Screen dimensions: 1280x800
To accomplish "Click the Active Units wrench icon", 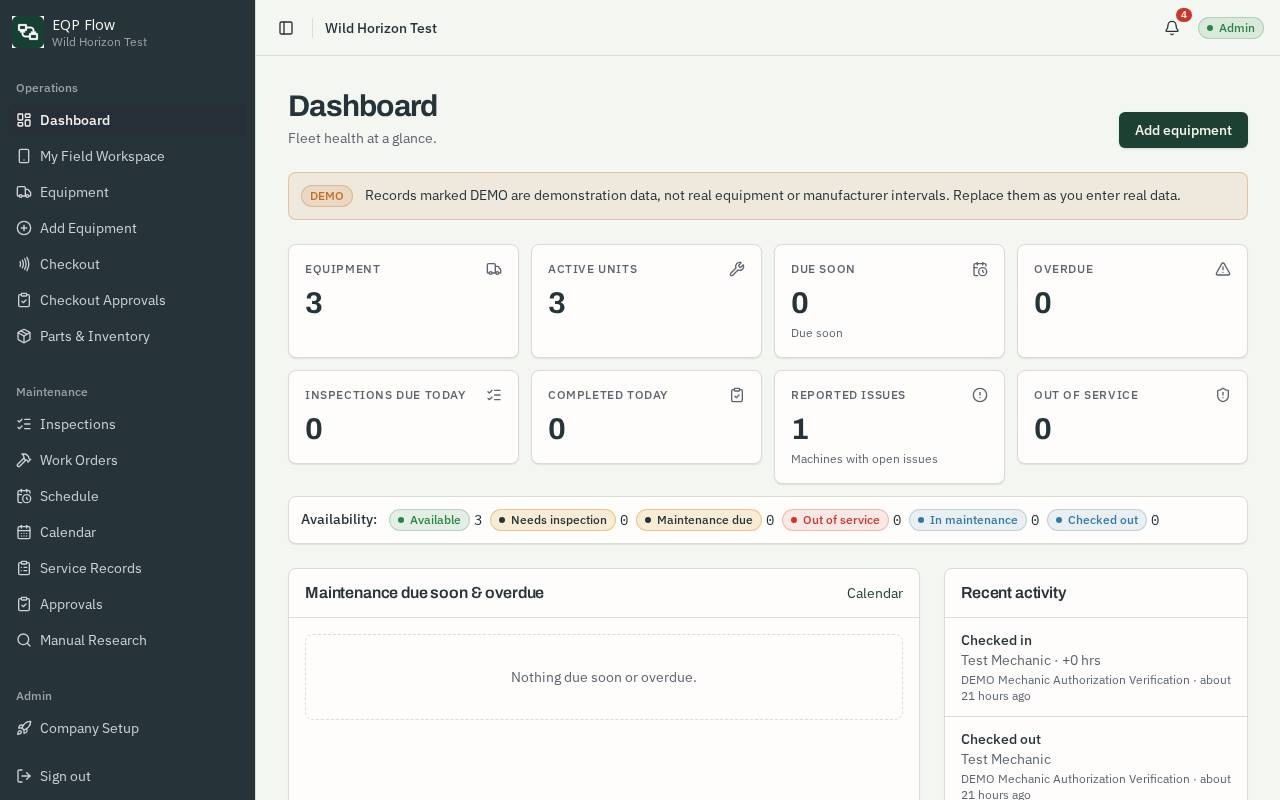I will click(x=737, y=269).
